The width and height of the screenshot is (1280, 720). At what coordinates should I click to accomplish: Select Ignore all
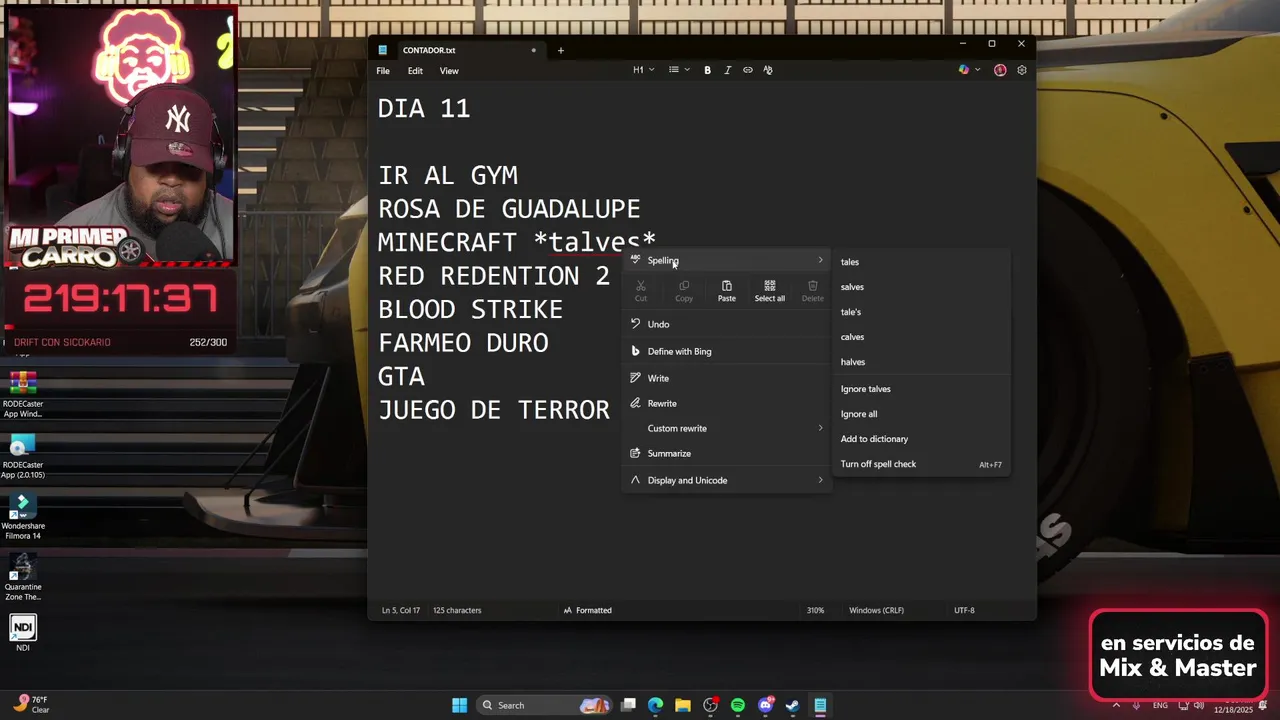click(x=921, y=414)
